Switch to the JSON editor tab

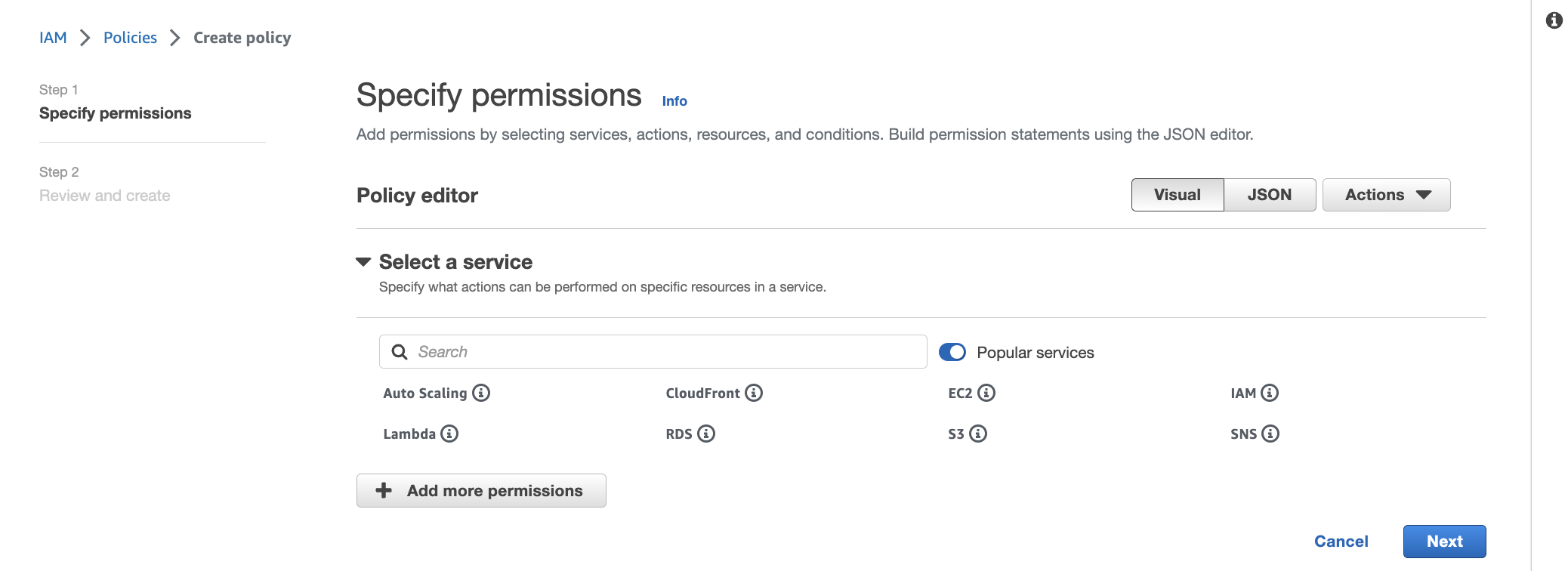coord(1269,195)
